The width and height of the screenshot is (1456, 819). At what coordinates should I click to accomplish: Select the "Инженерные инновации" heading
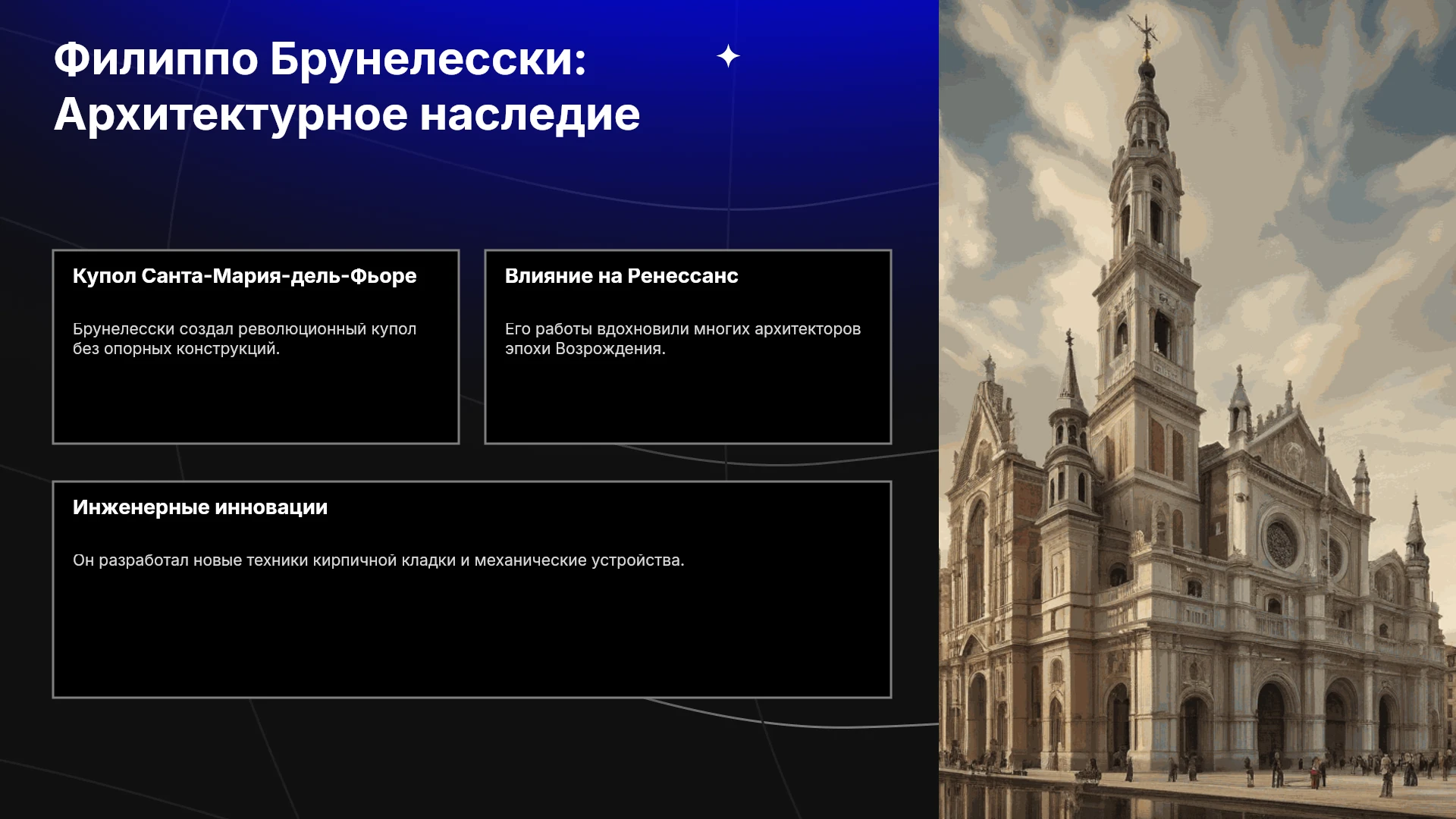point(200,507)
